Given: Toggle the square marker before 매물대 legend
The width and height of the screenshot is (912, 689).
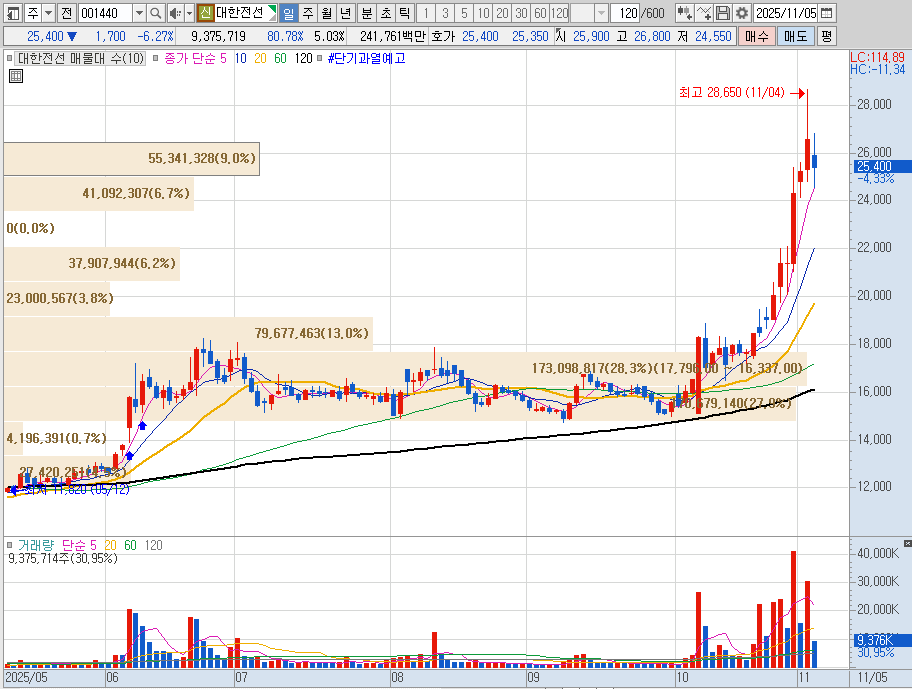Looking at the screenshot, I should (9, 59).
